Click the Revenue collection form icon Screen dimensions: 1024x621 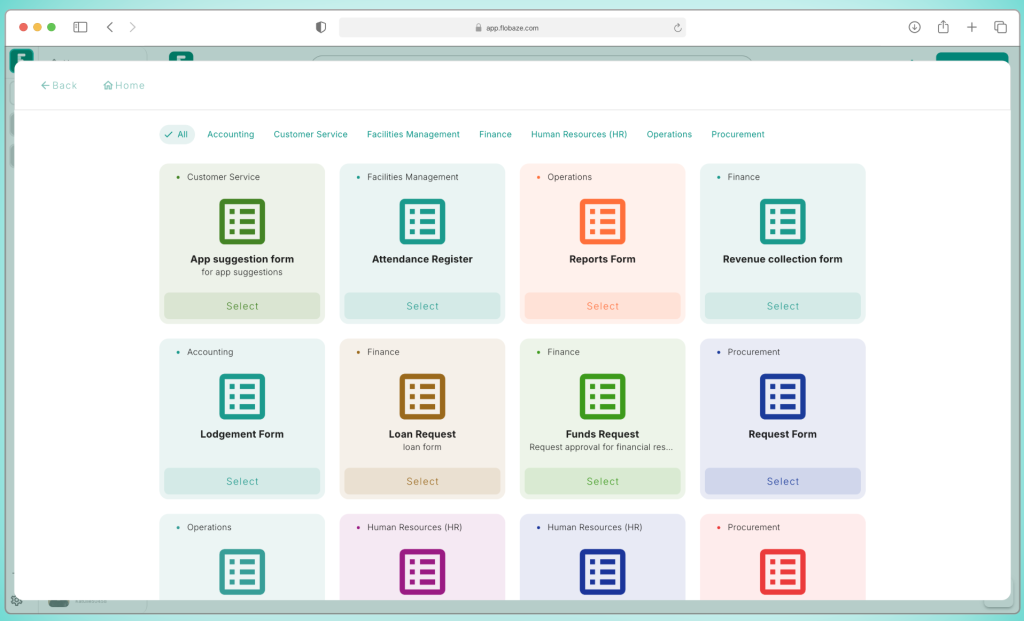pos(782,221)
